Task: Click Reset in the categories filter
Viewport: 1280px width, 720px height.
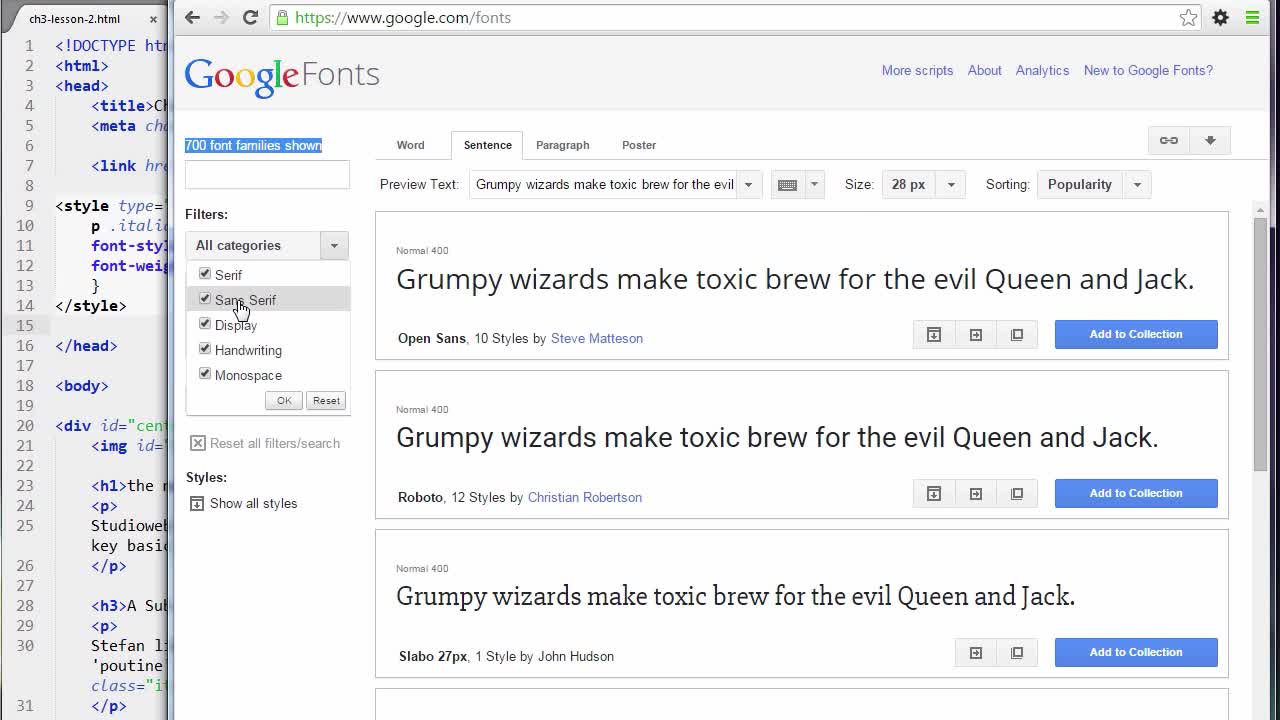Action: pos(326,401)
